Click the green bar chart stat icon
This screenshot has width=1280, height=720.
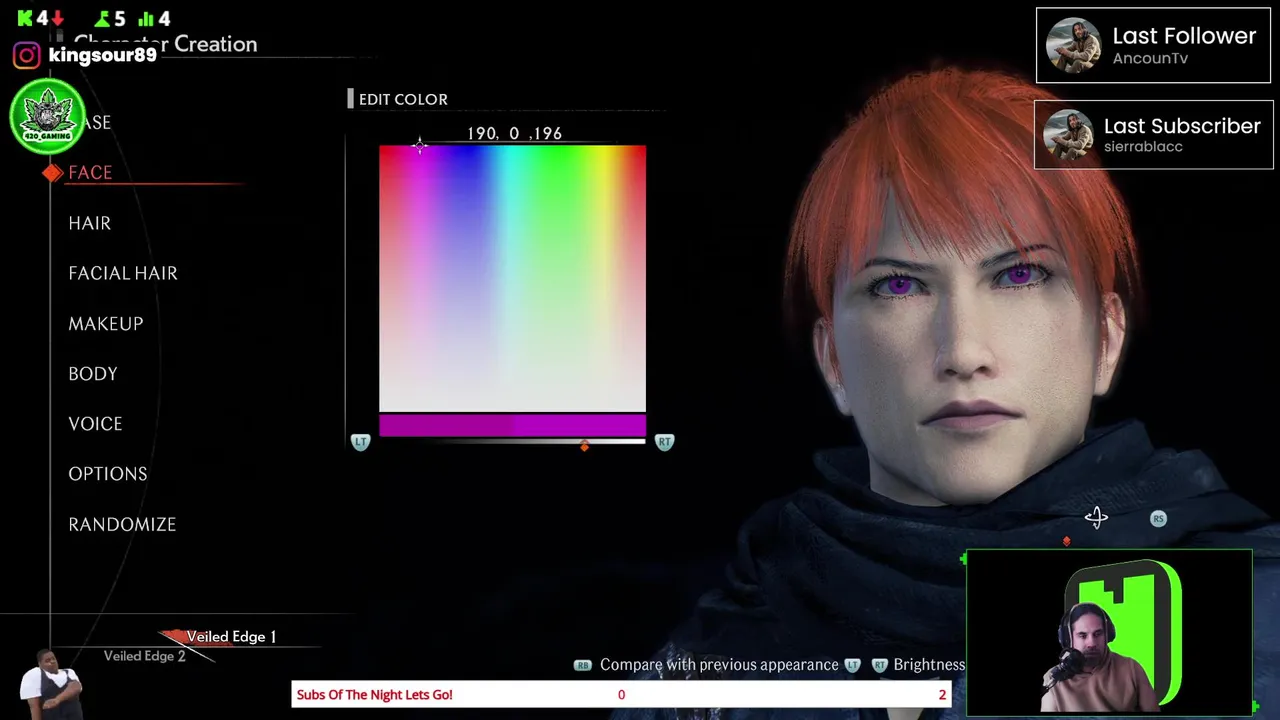coord(146,19)
